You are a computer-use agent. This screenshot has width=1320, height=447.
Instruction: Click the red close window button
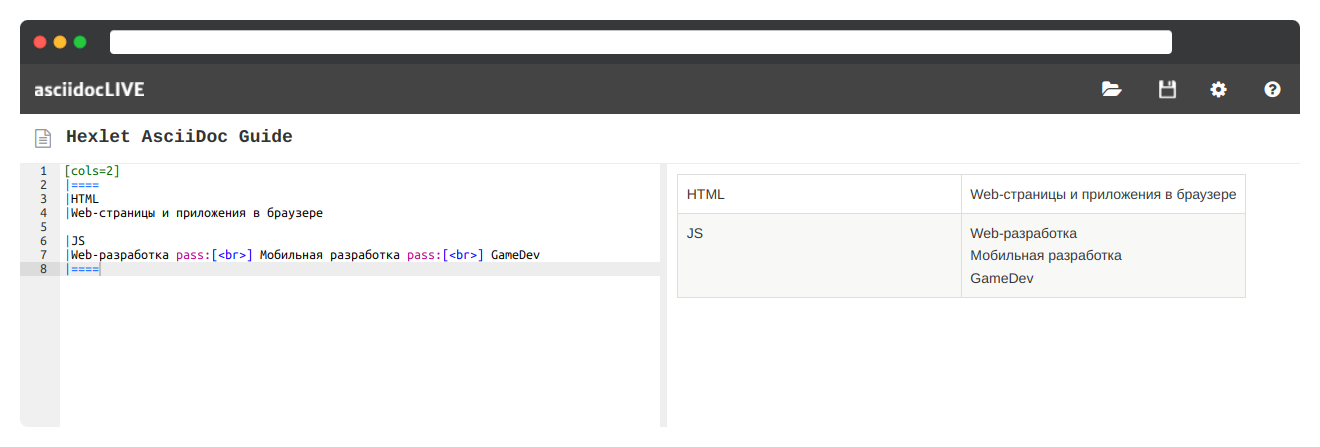point(40,42)
